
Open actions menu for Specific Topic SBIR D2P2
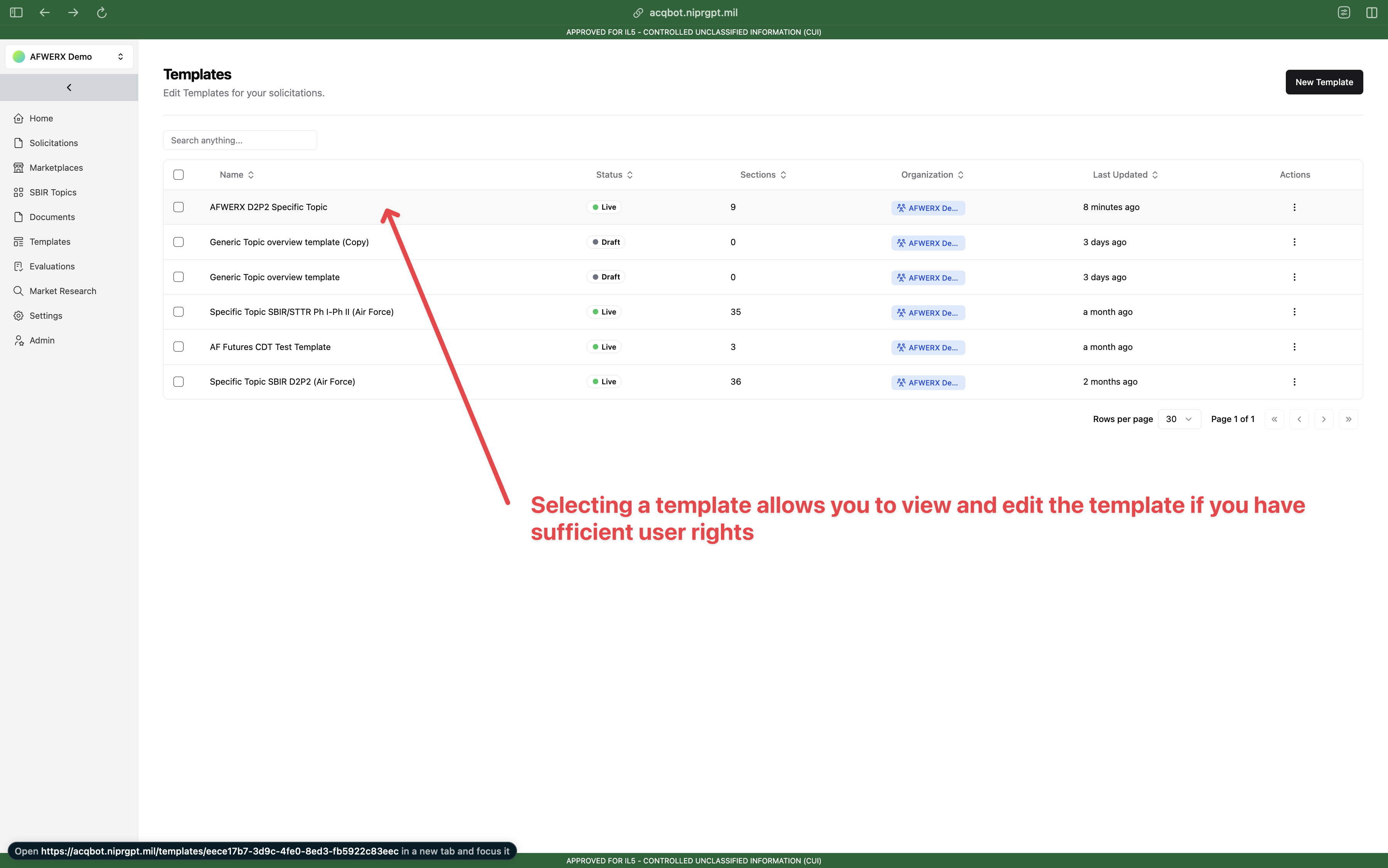click(1294, 382)
